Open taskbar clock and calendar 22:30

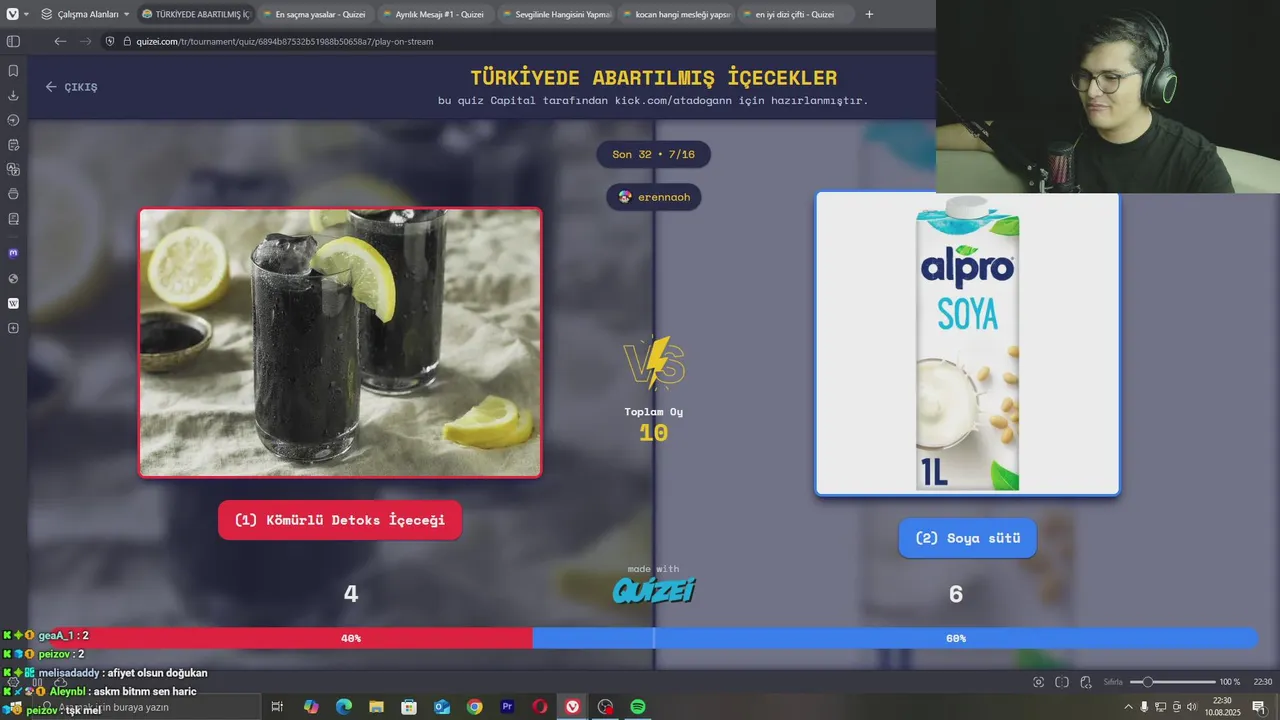tap(1222, 707)
